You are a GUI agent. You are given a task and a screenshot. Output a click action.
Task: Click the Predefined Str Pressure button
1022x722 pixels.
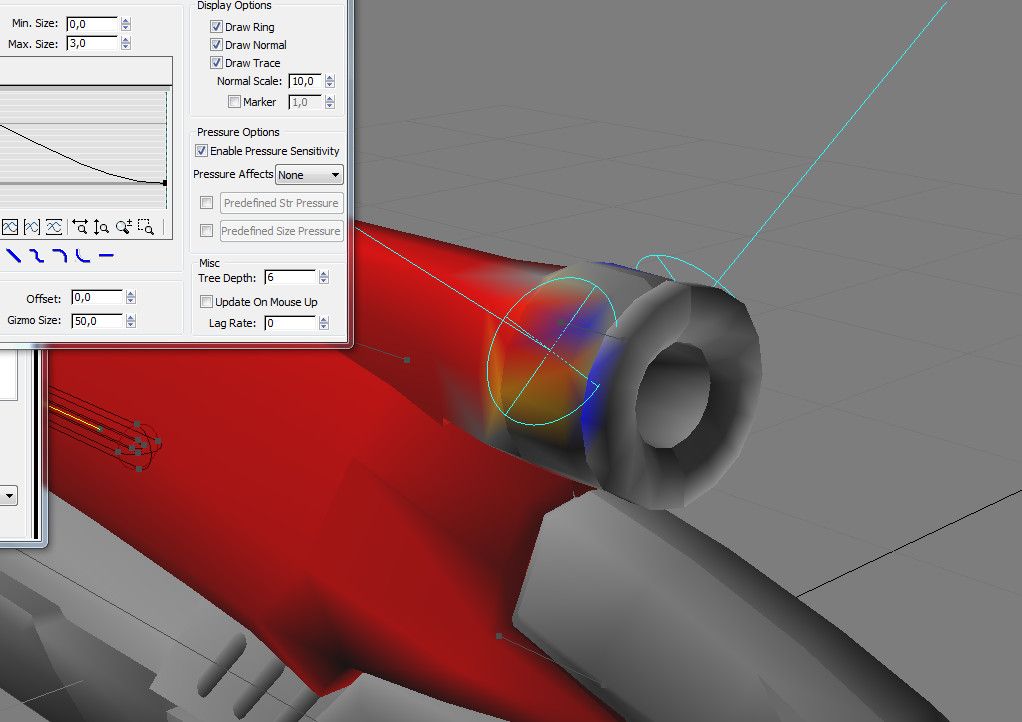tap(282, 203)
